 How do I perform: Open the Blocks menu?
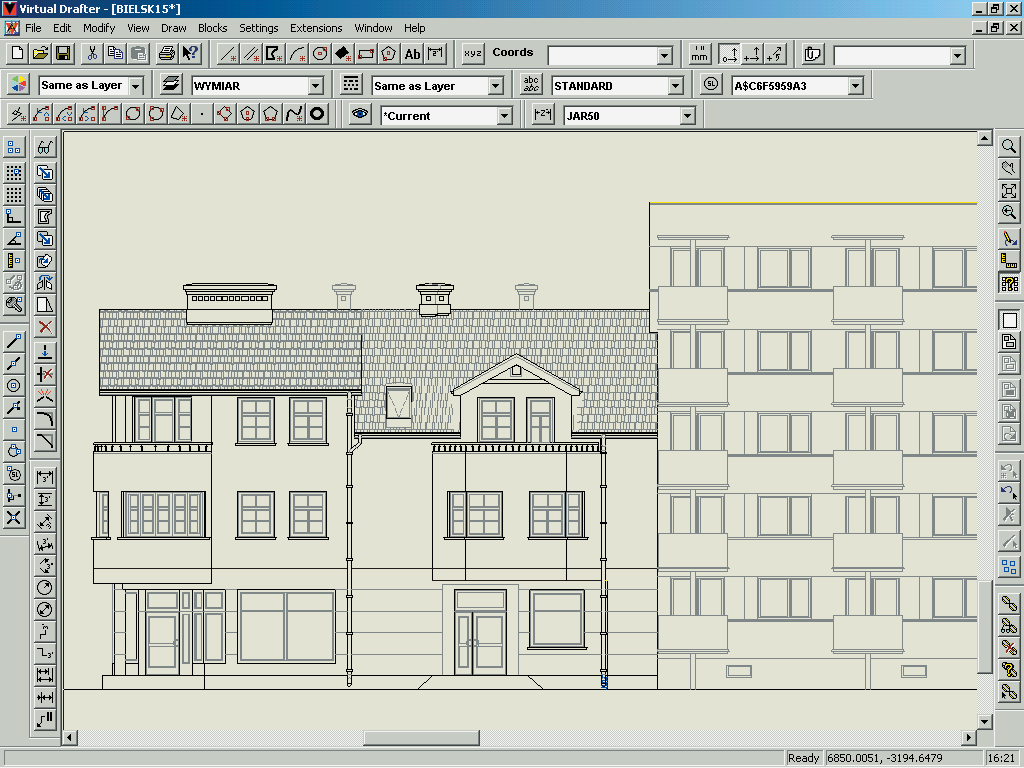click(x=212, y=28)
